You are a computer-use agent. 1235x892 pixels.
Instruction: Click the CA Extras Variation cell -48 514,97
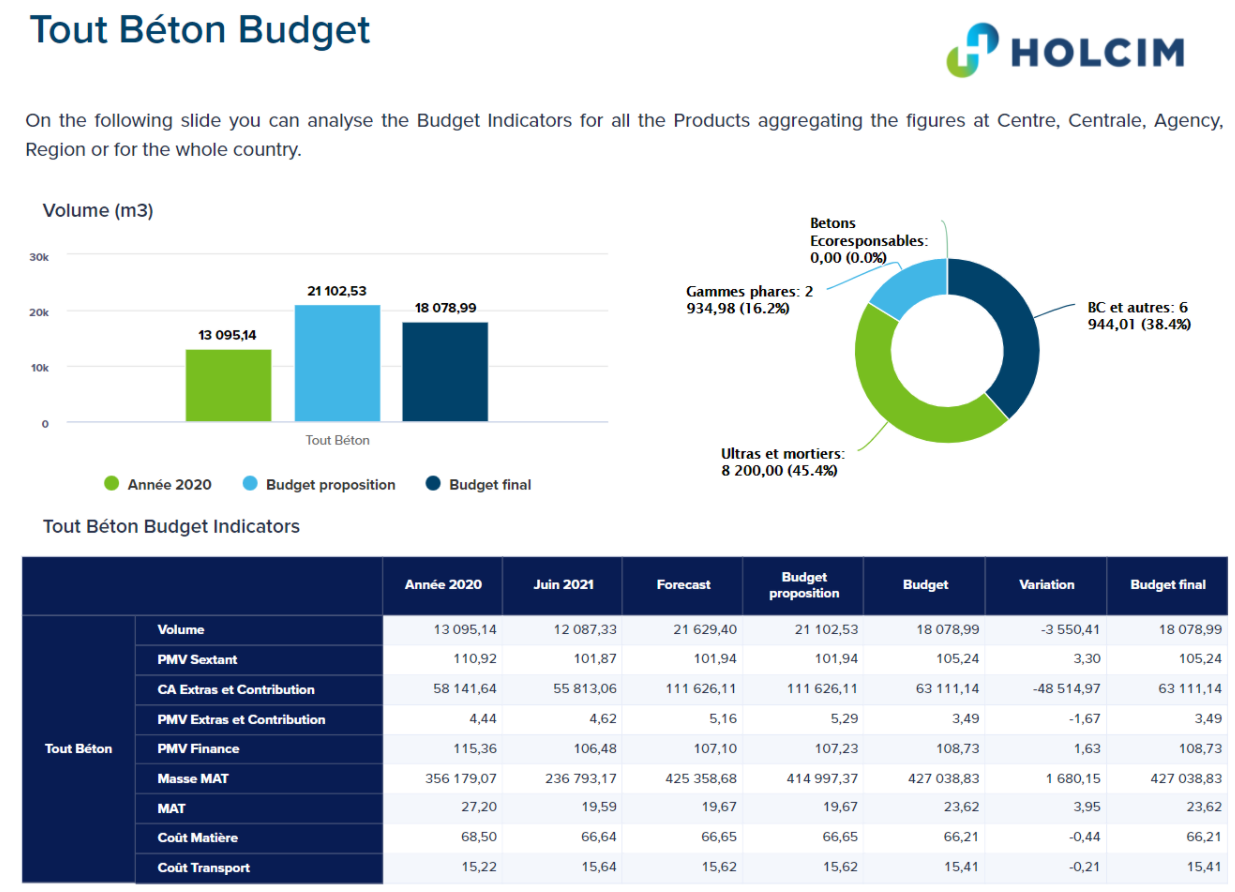tap(1046, 690)
